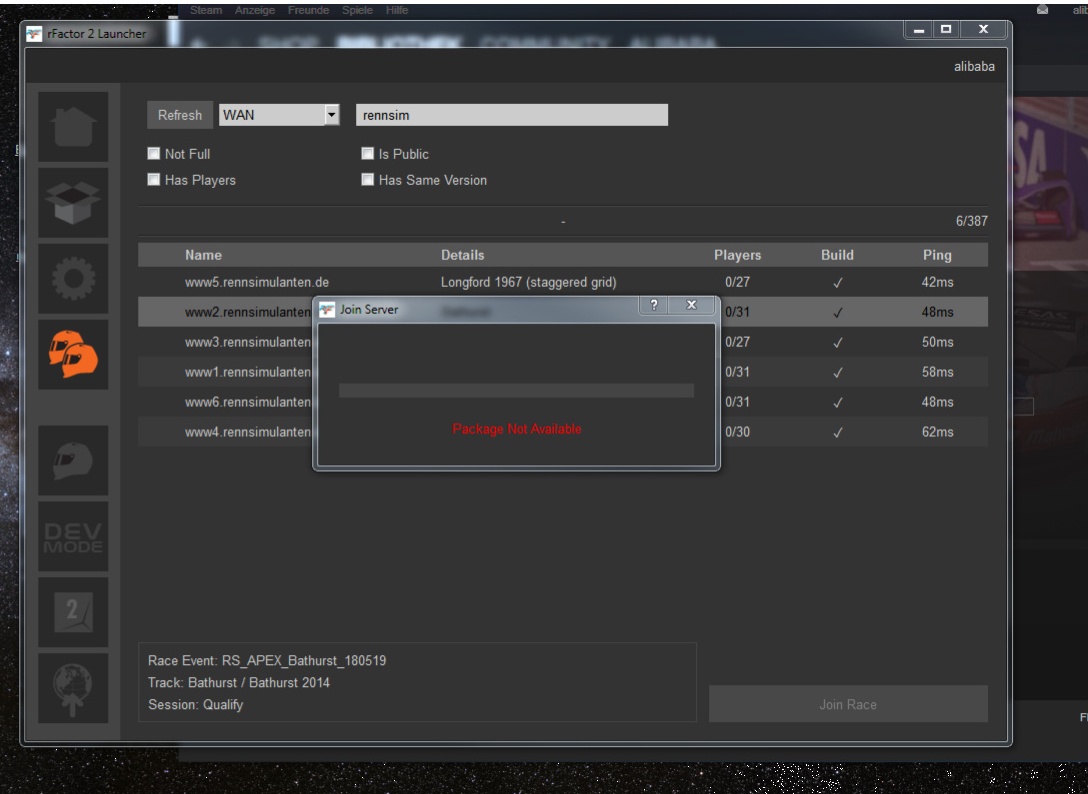This screenshot has height=794, width=1088.
Task: Check the Is Public filter
Action: (x=368, y=154)
